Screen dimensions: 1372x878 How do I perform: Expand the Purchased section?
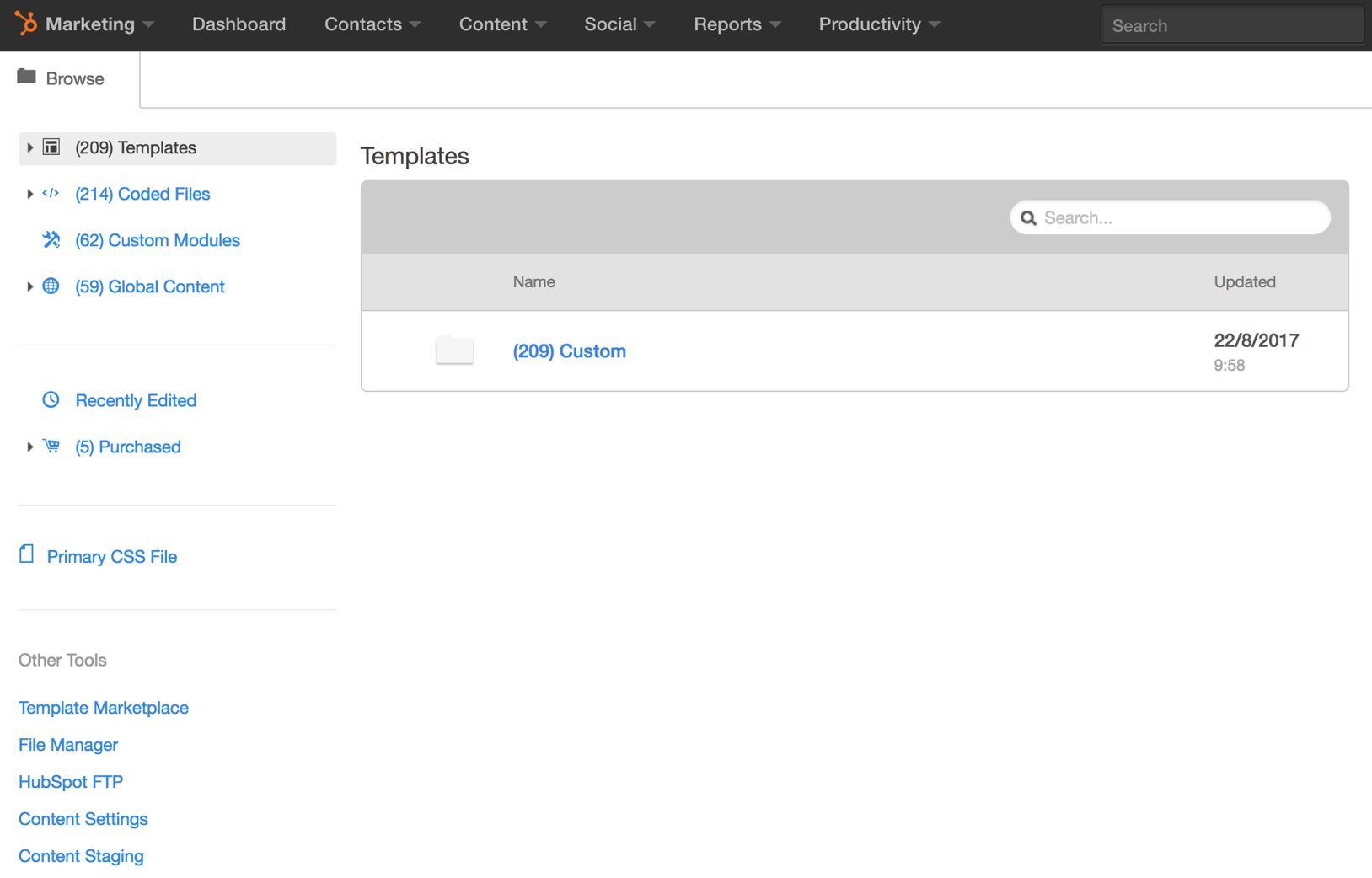pos(29,447)
